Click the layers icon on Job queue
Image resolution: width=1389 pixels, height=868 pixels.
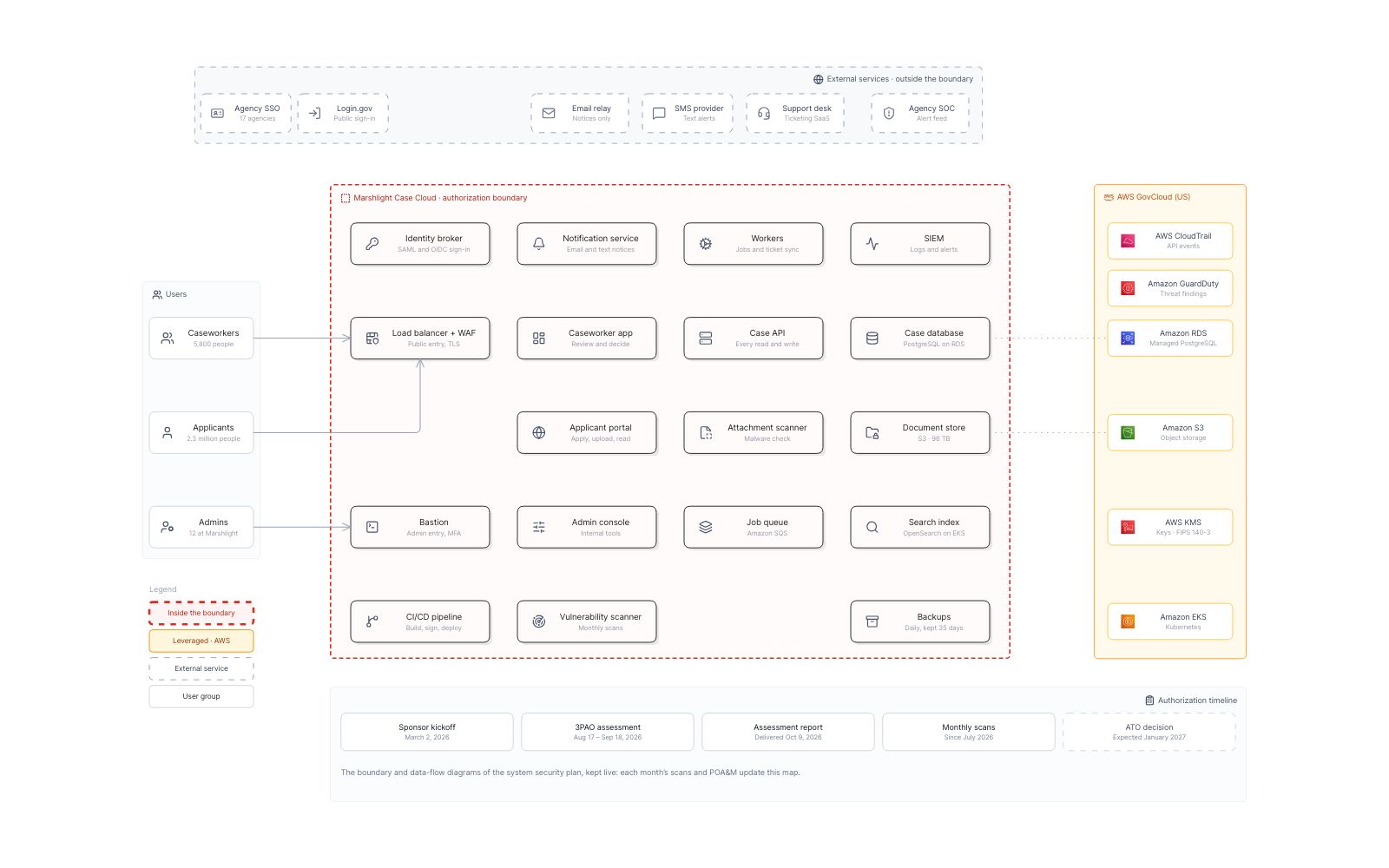[x=706, y=528]
